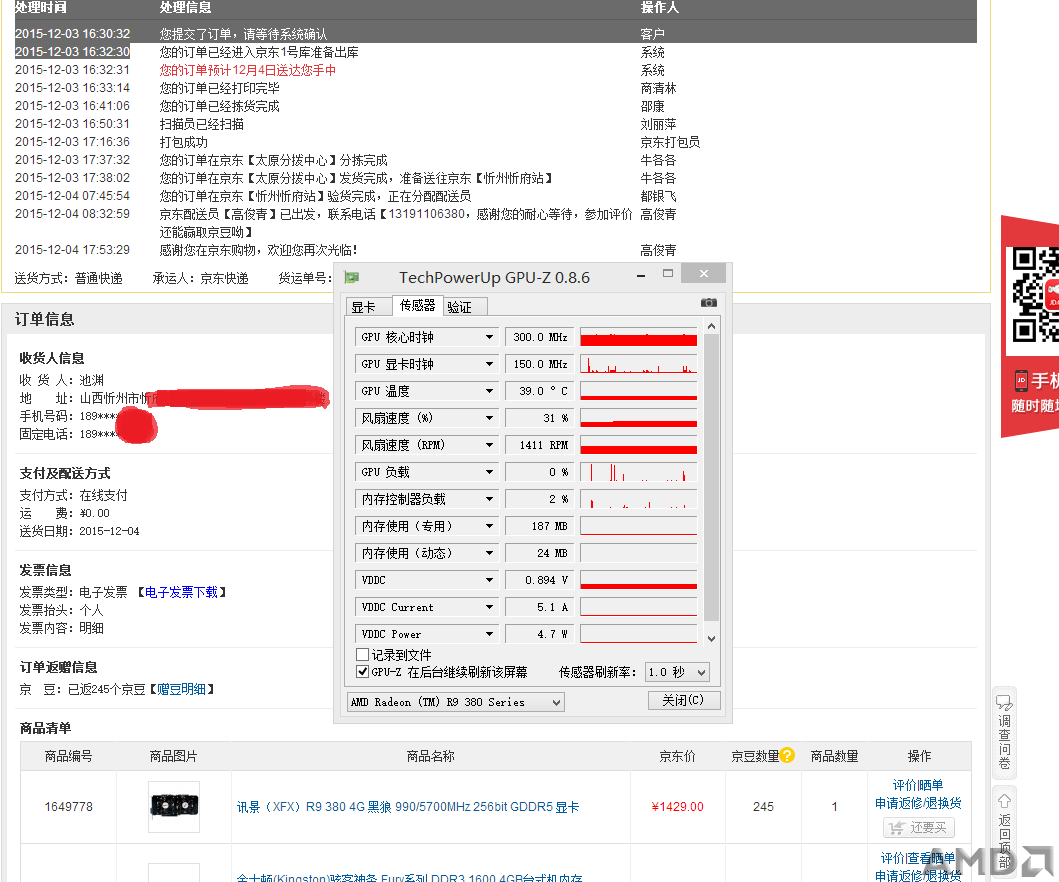This screenshot has width=1059, height=882.
Task: Open the 传感器刷新率 1.0 秒 dropdown
Action: click(677, 672)
